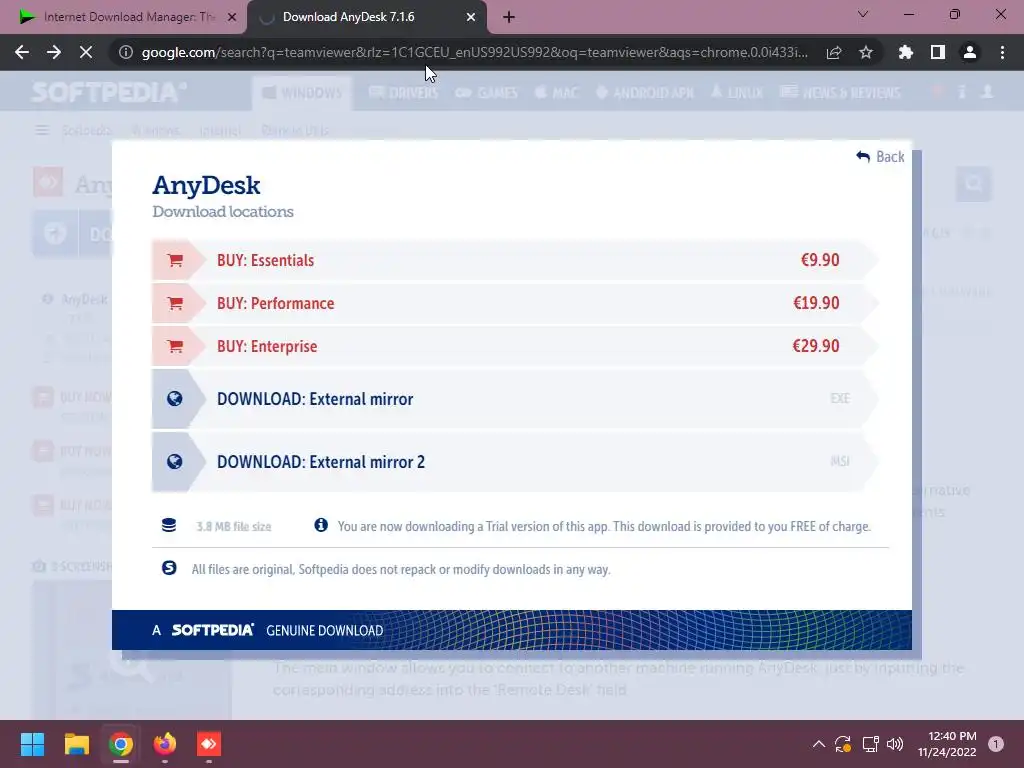Viewport: 1024px width, 768px height.
Task: Go forward in browser history
Action: 54,52
